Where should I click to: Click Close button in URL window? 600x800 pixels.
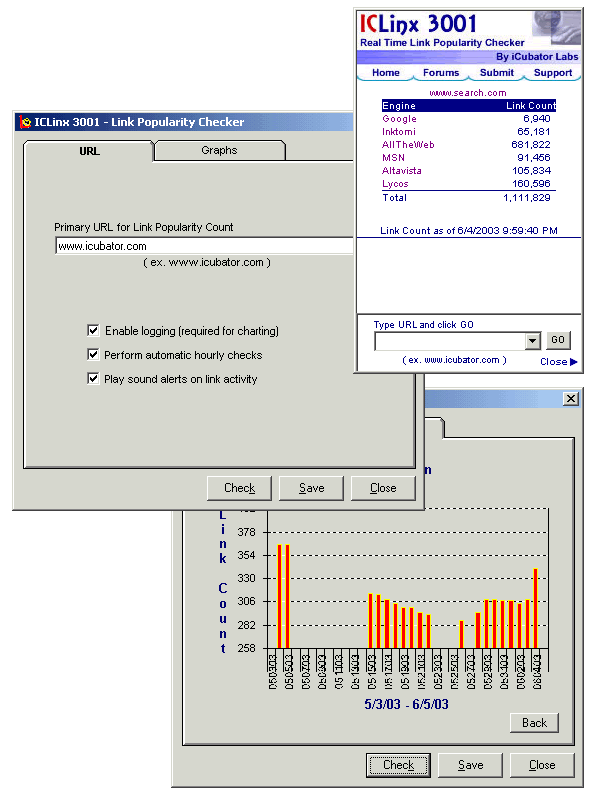click(383, 488)
